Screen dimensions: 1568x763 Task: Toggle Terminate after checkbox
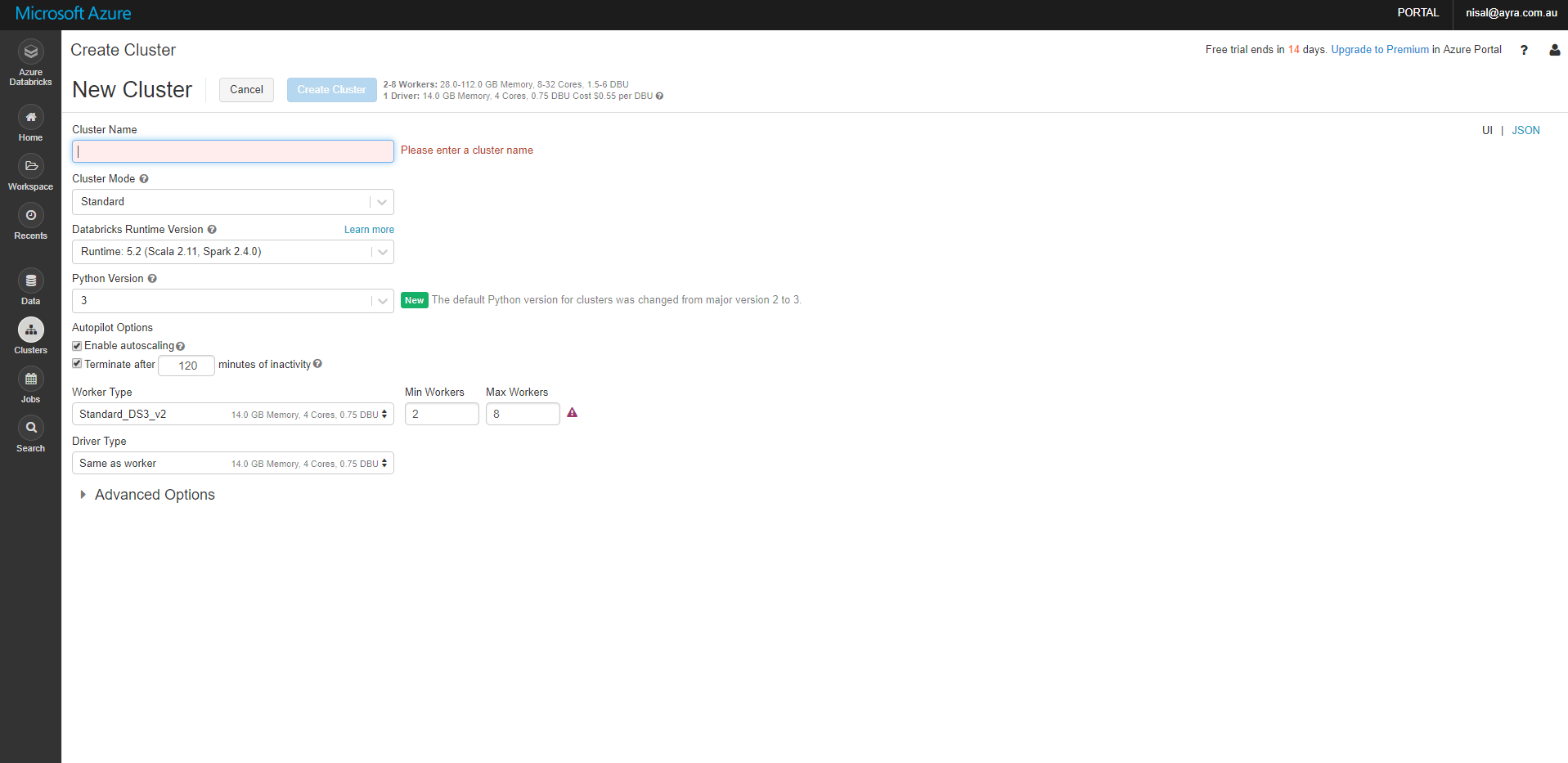77,364
